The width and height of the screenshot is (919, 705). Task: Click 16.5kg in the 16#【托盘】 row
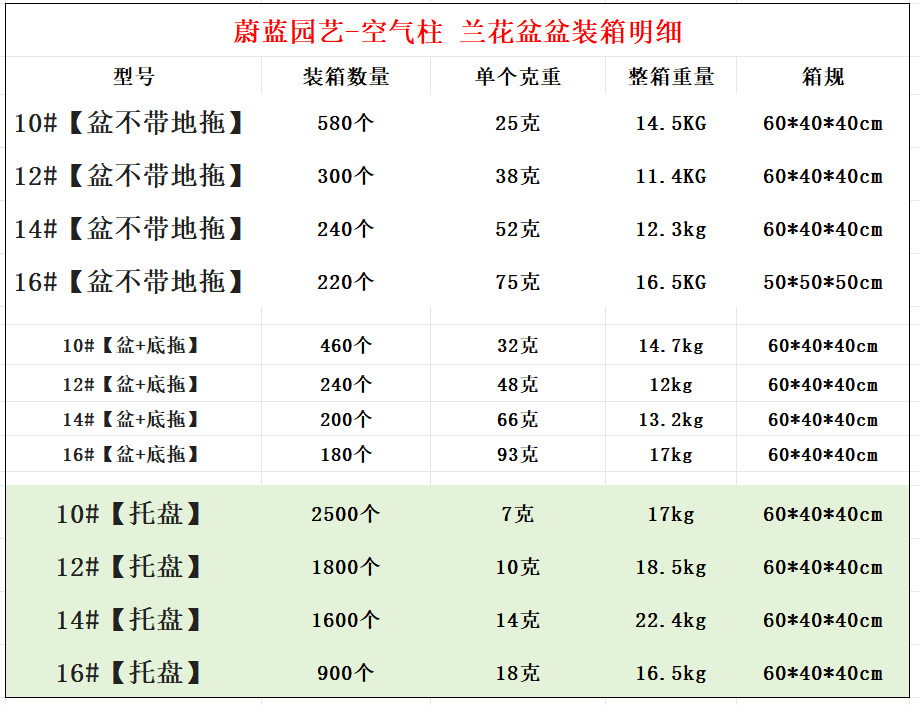coord(671,673)
